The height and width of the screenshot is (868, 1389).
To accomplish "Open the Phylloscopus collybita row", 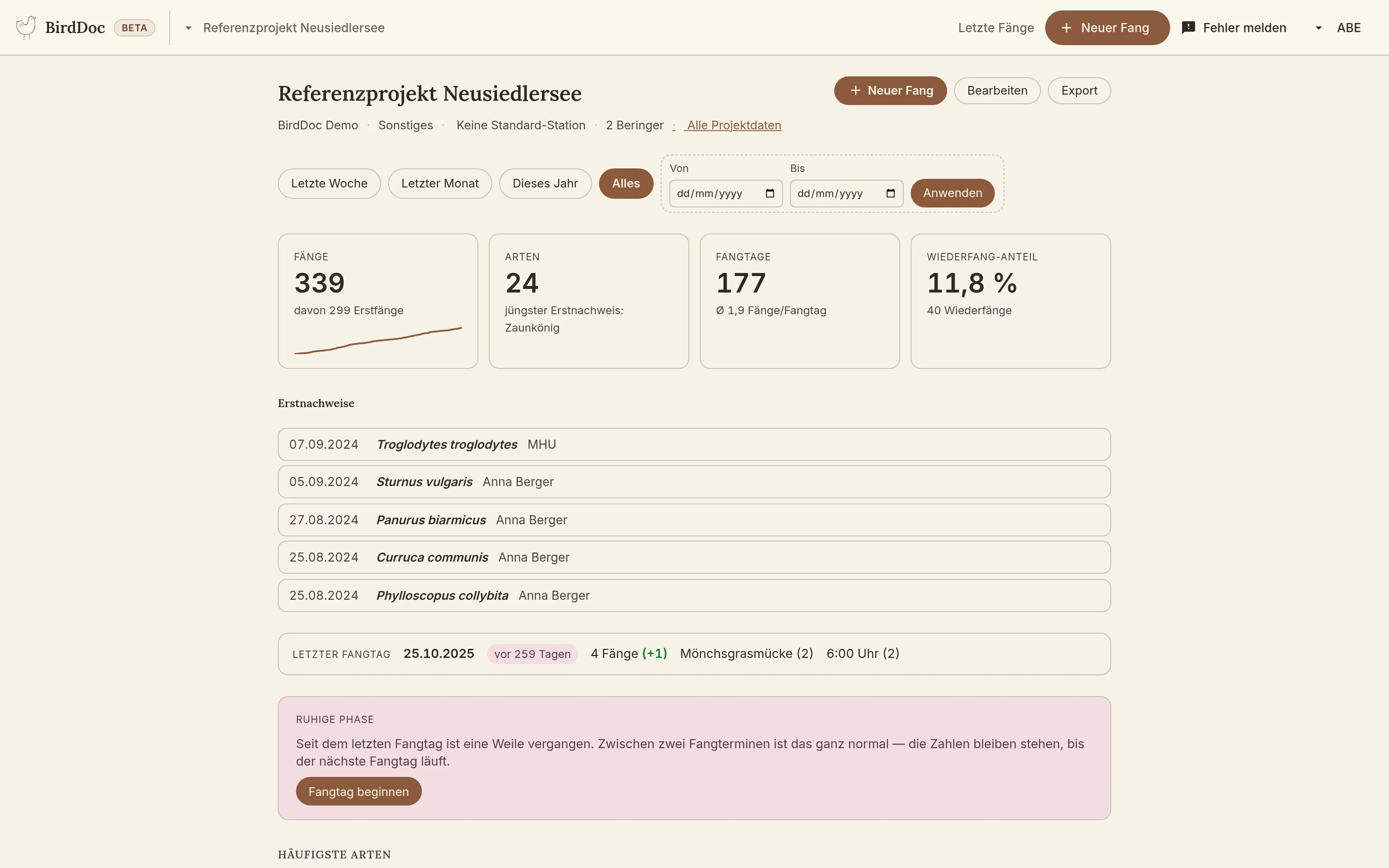I will (x=694, y=595).
